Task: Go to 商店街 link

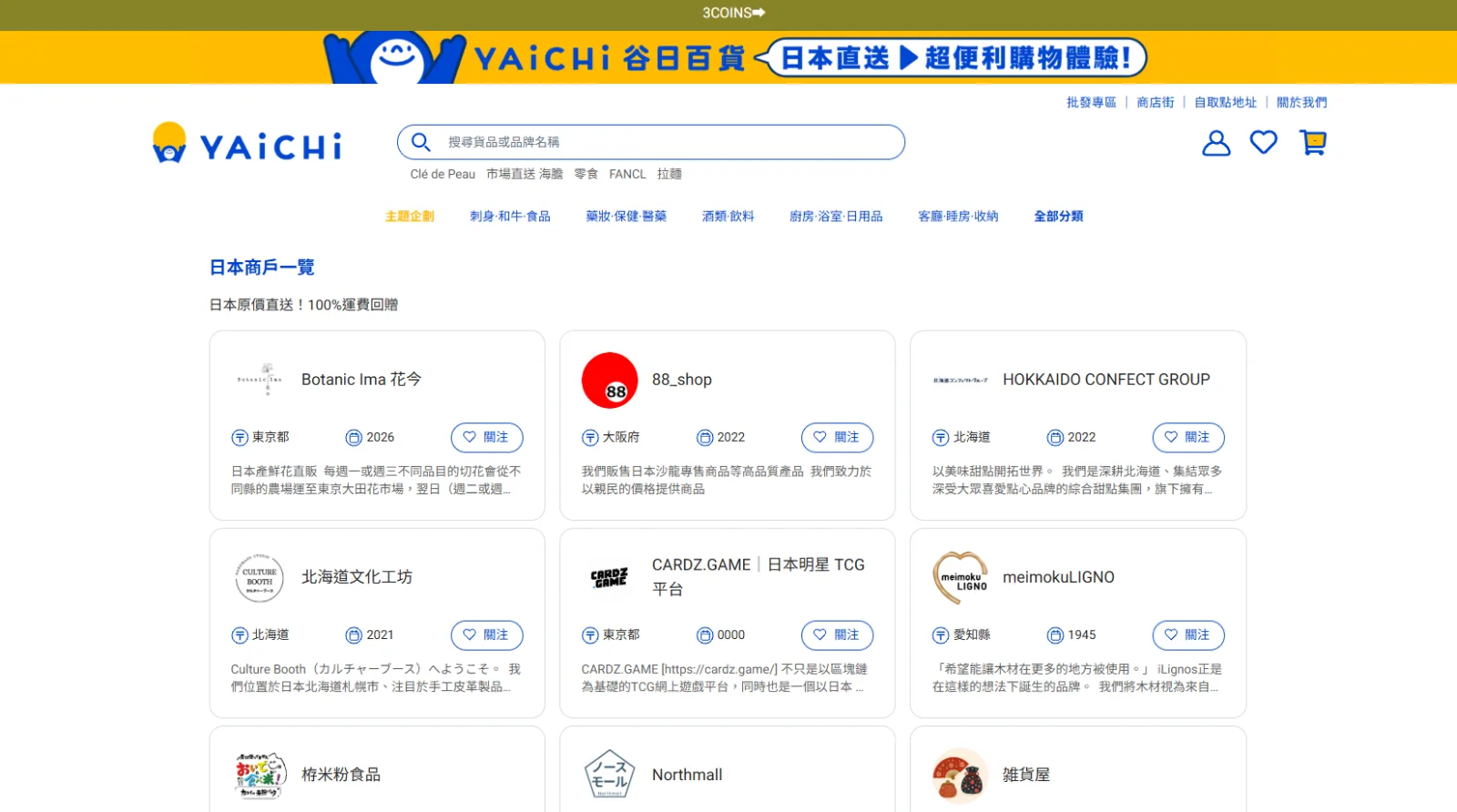Action: pos(1156,103)
